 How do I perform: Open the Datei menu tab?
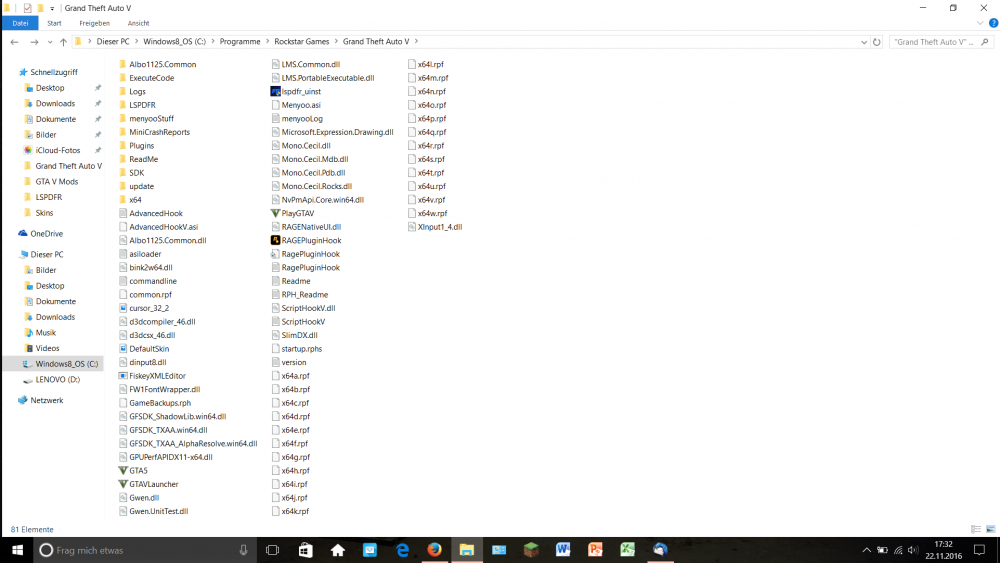(x=20, y=23)
